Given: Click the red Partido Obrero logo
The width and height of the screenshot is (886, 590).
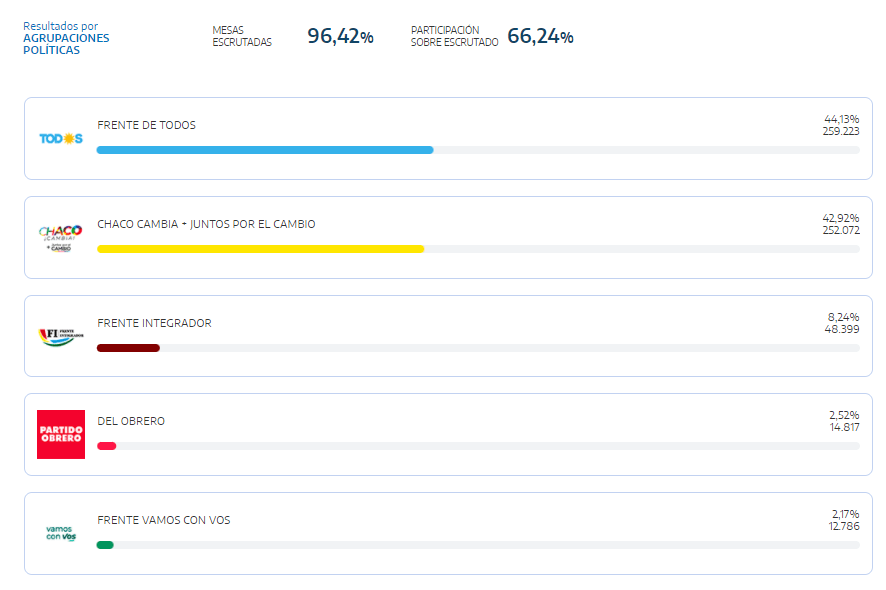Looking at the screenshot, I should (x=60, y=434).
